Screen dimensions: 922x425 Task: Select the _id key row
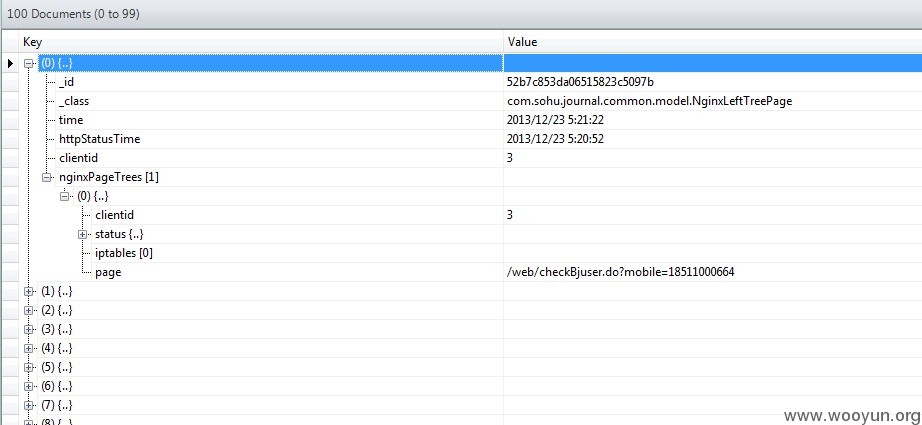coord(66,82)
